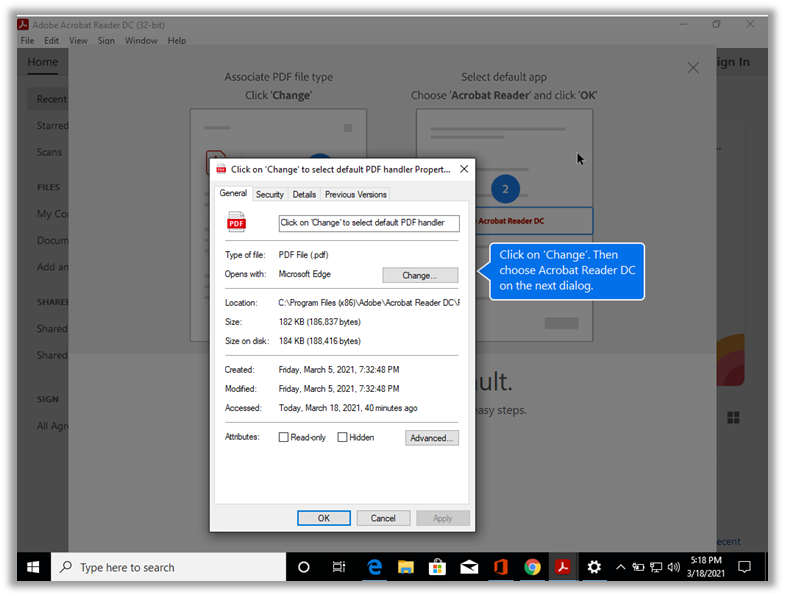Screen dimensions: 785x596
Task: Open Task View from the taskbar
Action: [339, 567]
